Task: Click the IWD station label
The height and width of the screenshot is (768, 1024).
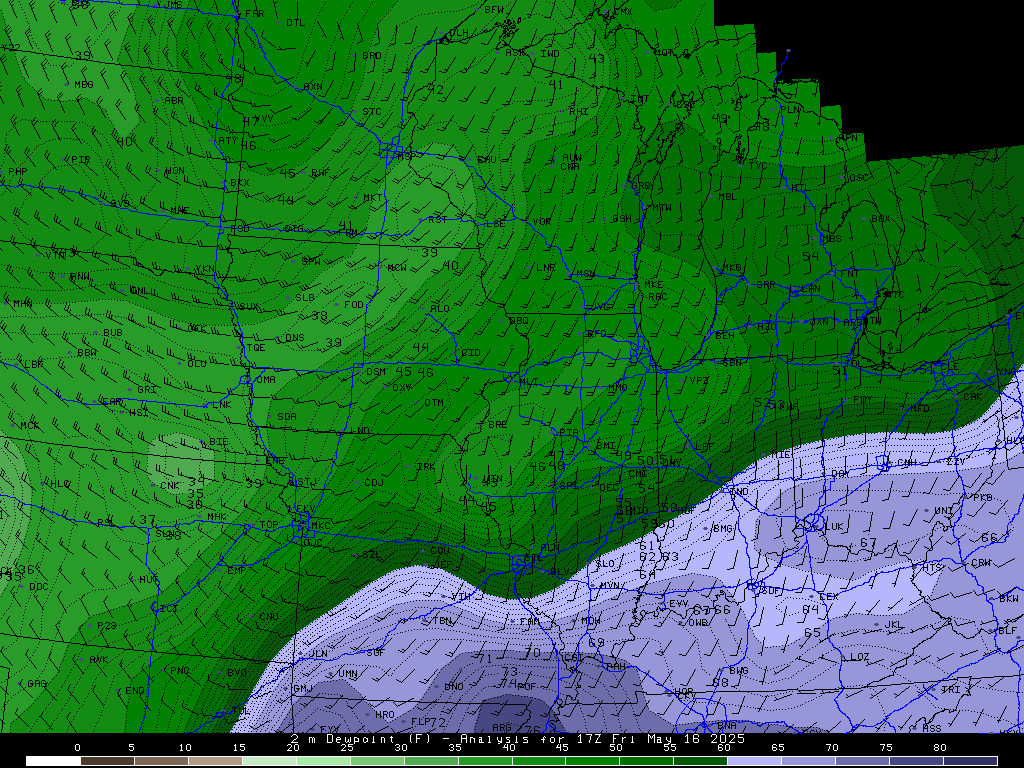Action: (550, 54)
